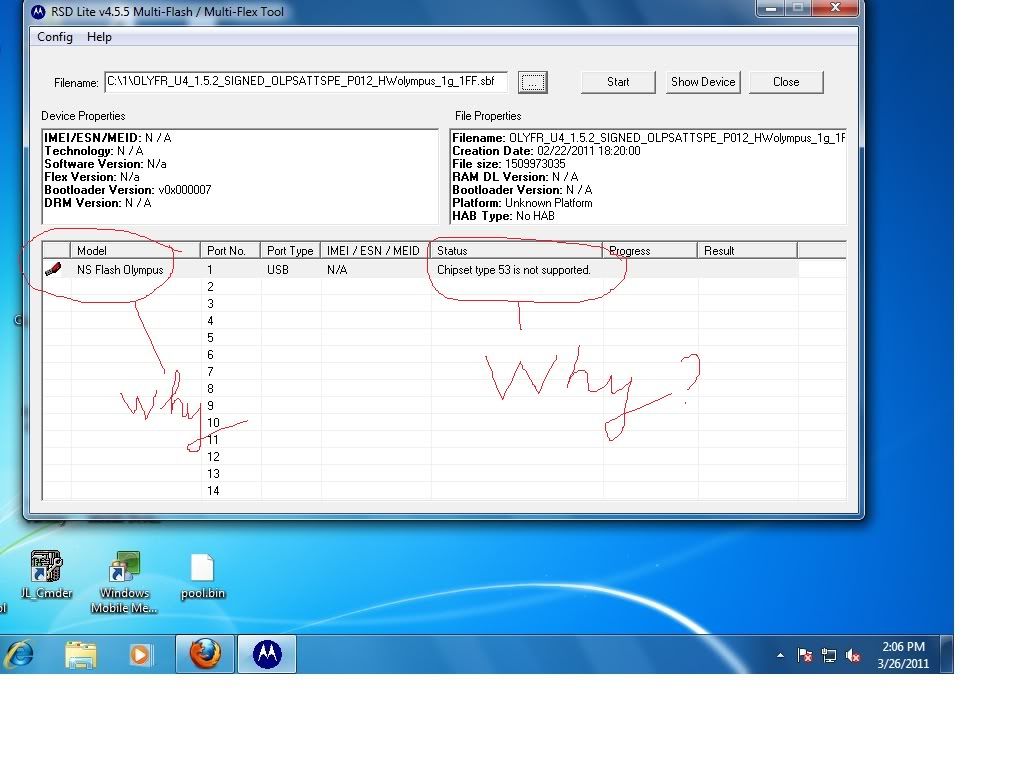Click the Show Device button
Screen dimensions: 1024x768
click(703, 82)
